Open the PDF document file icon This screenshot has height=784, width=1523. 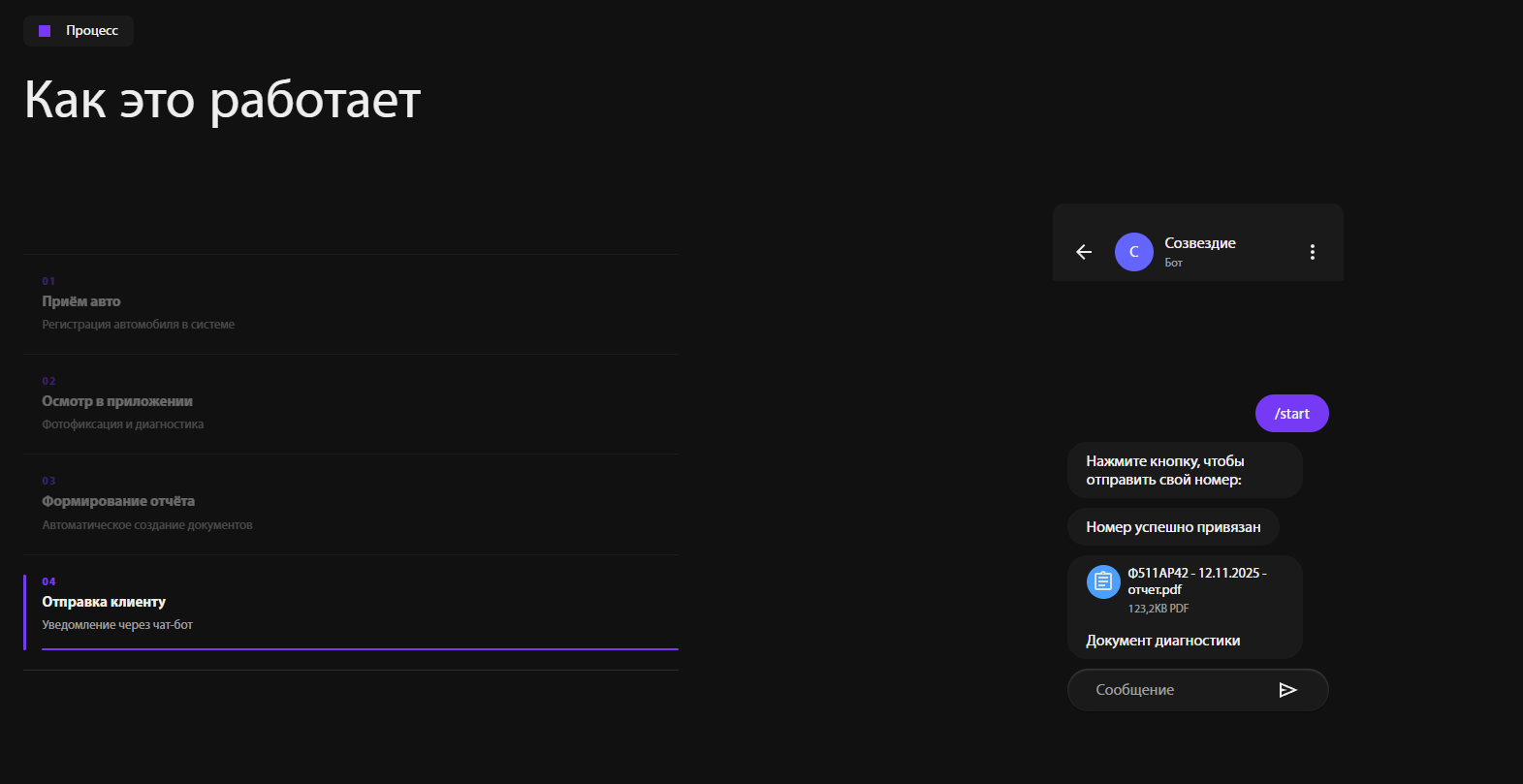[x=1103, y=581]
